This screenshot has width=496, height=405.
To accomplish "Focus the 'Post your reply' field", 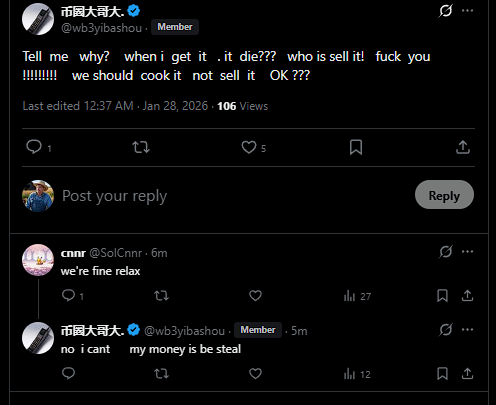I will (233, 196).
